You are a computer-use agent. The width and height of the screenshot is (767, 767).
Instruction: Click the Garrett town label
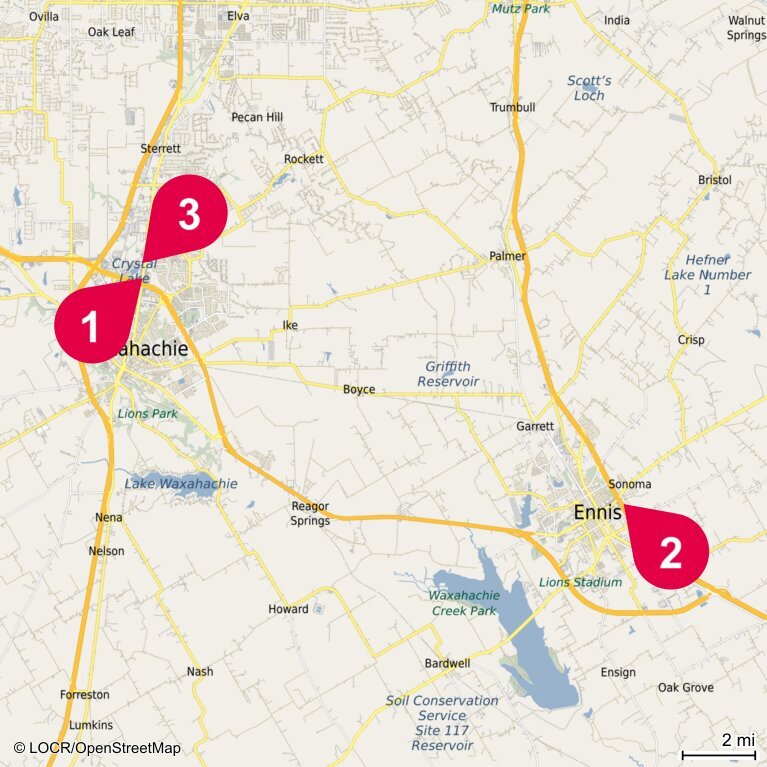coord(535,426)
